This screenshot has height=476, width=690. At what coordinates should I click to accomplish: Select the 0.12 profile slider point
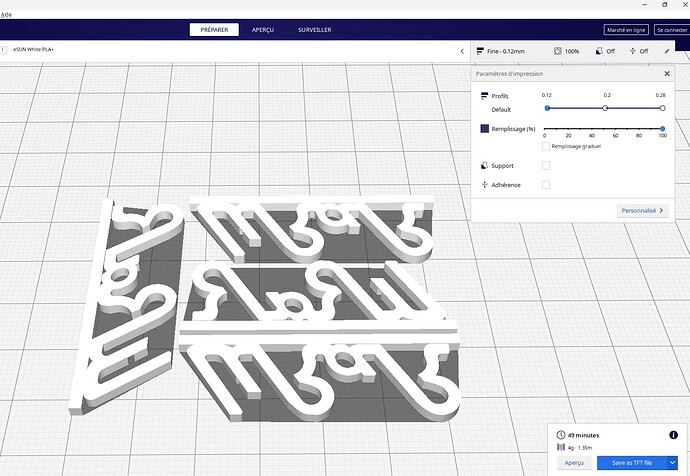[x=547, y=108]
